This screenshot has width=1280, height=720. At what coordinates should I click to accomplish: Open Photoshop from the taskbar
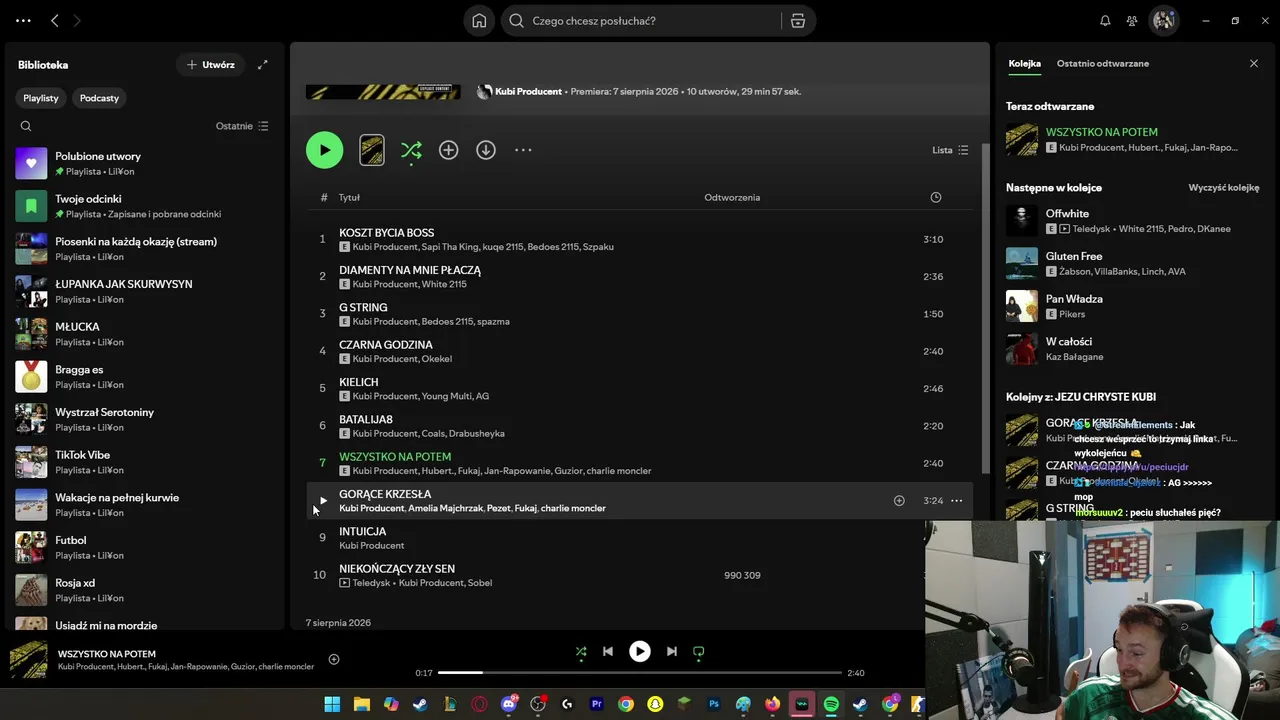[x=714, y=704]
